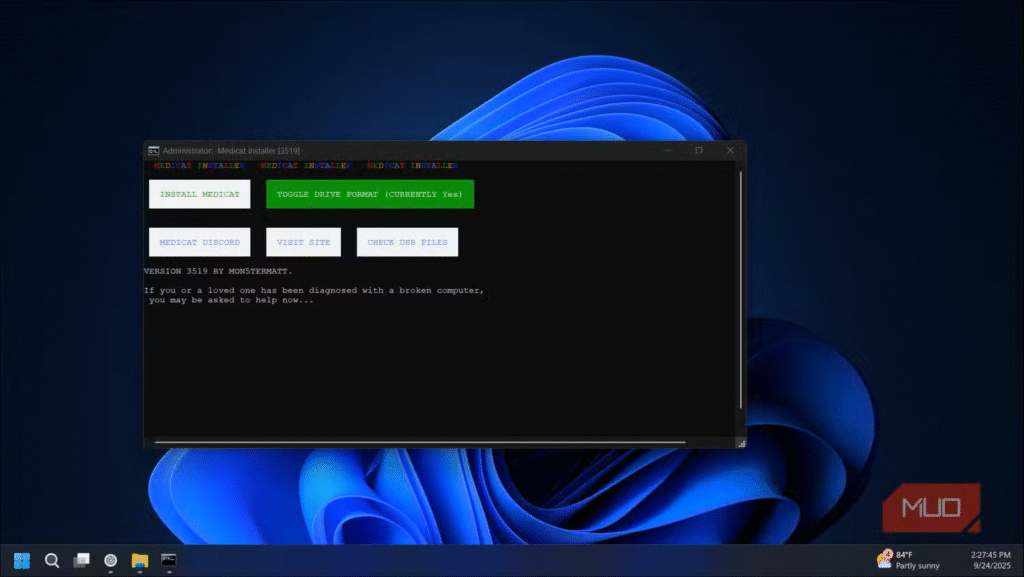Open the Windows Start menu
The width and height of the screenshot is (1024, 577).
(x=22, y=560)
